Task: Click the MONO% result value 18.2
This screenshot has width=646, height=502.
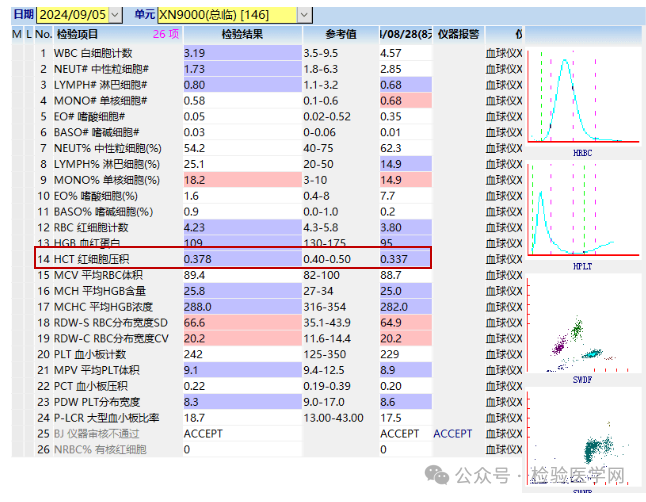Action: (194, 180)
